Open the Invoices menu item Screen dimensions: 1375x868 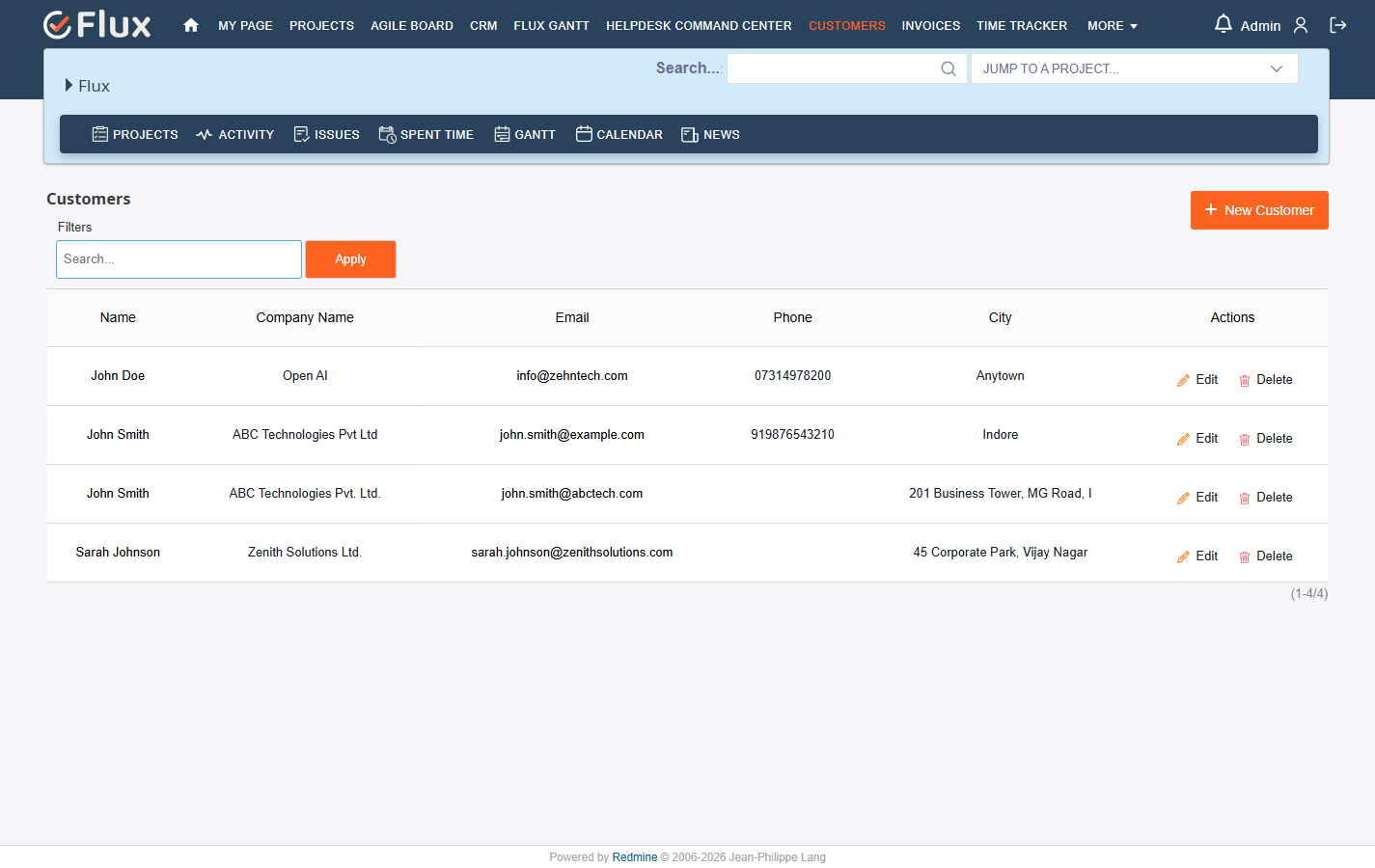(x=930, y=26)
